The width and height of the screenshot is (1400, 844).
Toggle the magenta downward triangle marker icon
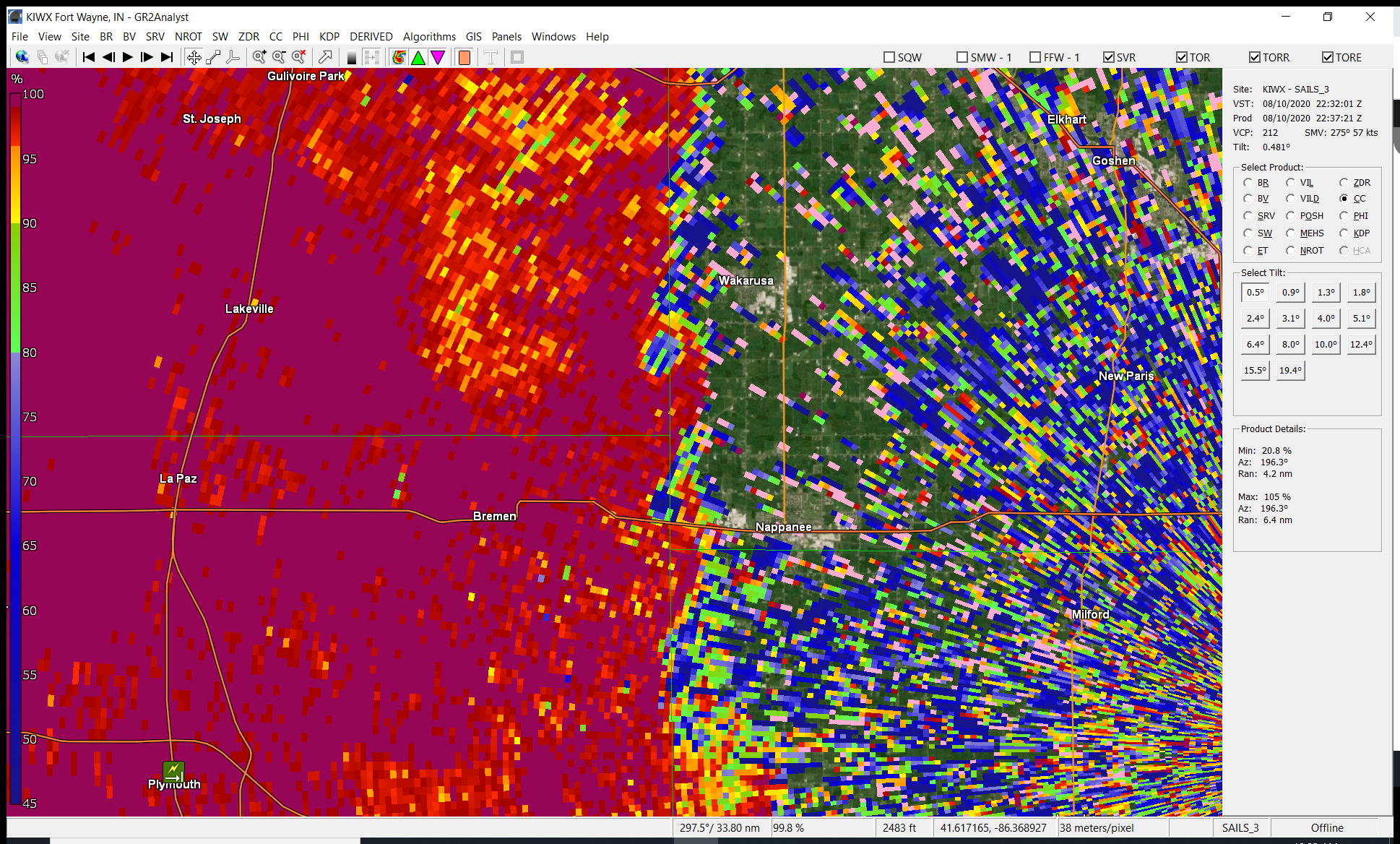[437, 57]
